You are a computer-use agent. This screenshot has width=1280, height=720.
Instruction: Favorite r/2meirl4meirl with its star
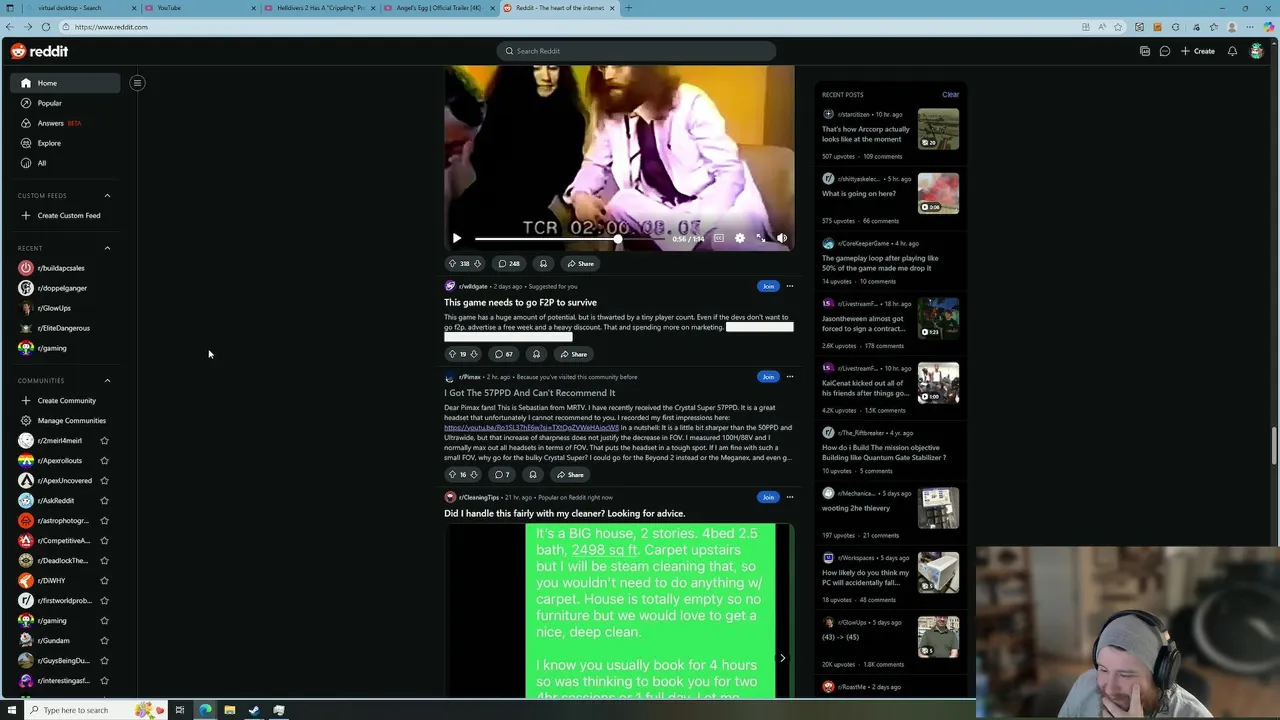tap(104, 441)
